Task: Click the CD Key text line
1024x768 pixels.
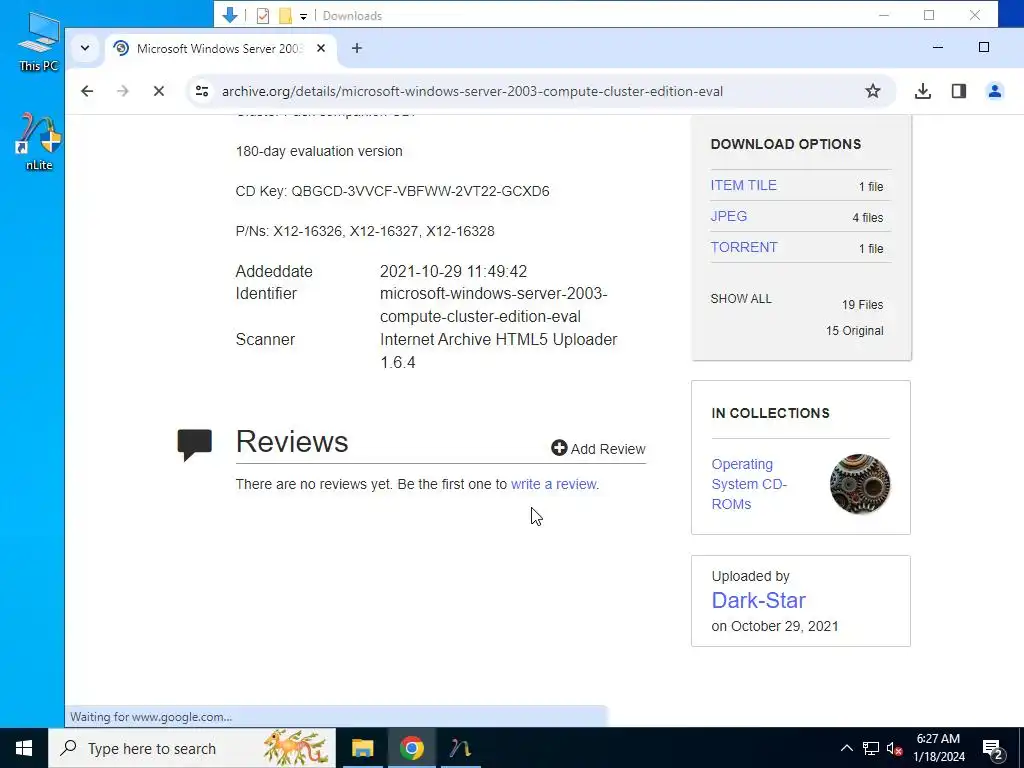Action: pos(392,191)
